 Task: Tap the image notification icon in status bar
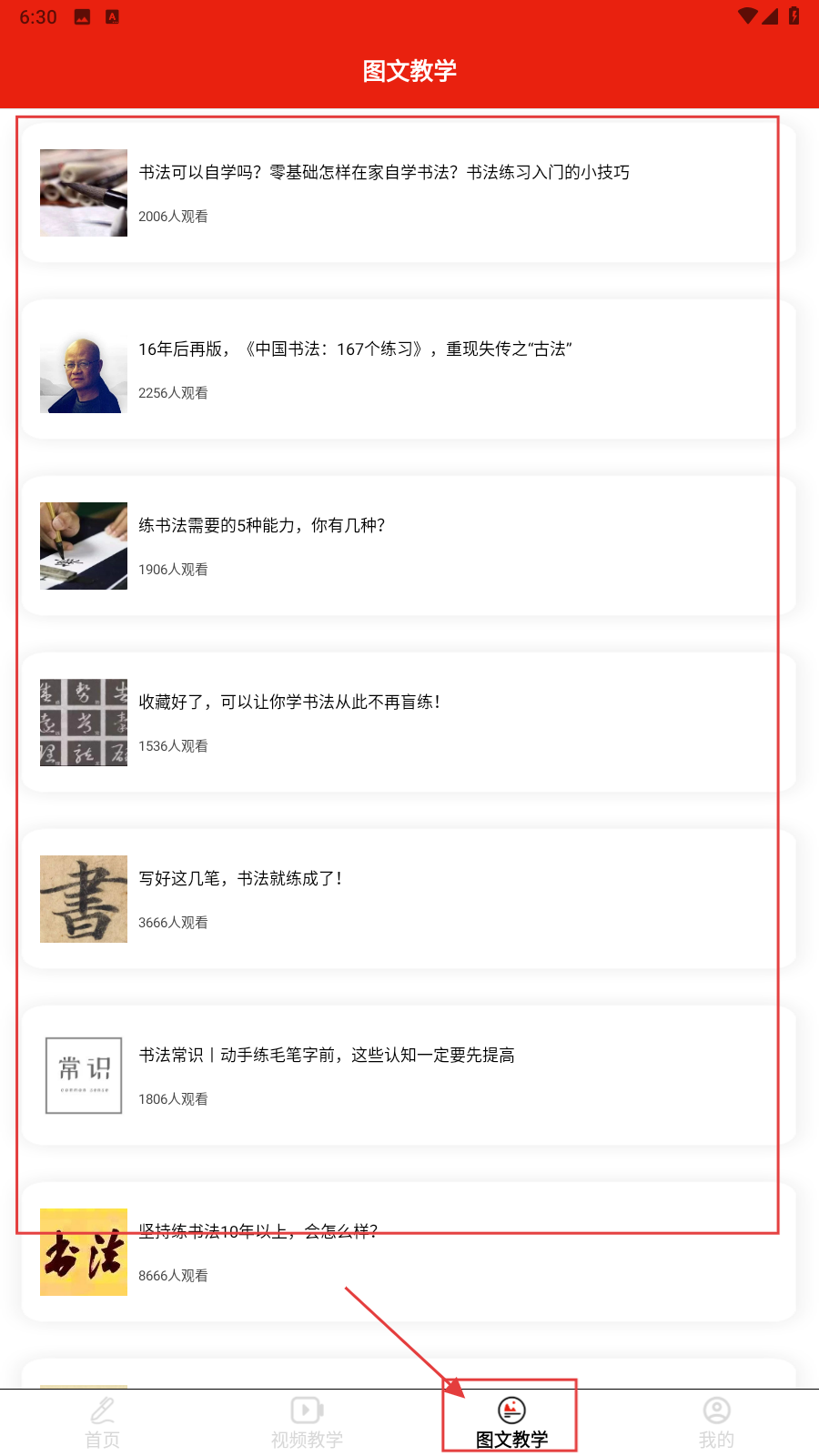[82, 16]
